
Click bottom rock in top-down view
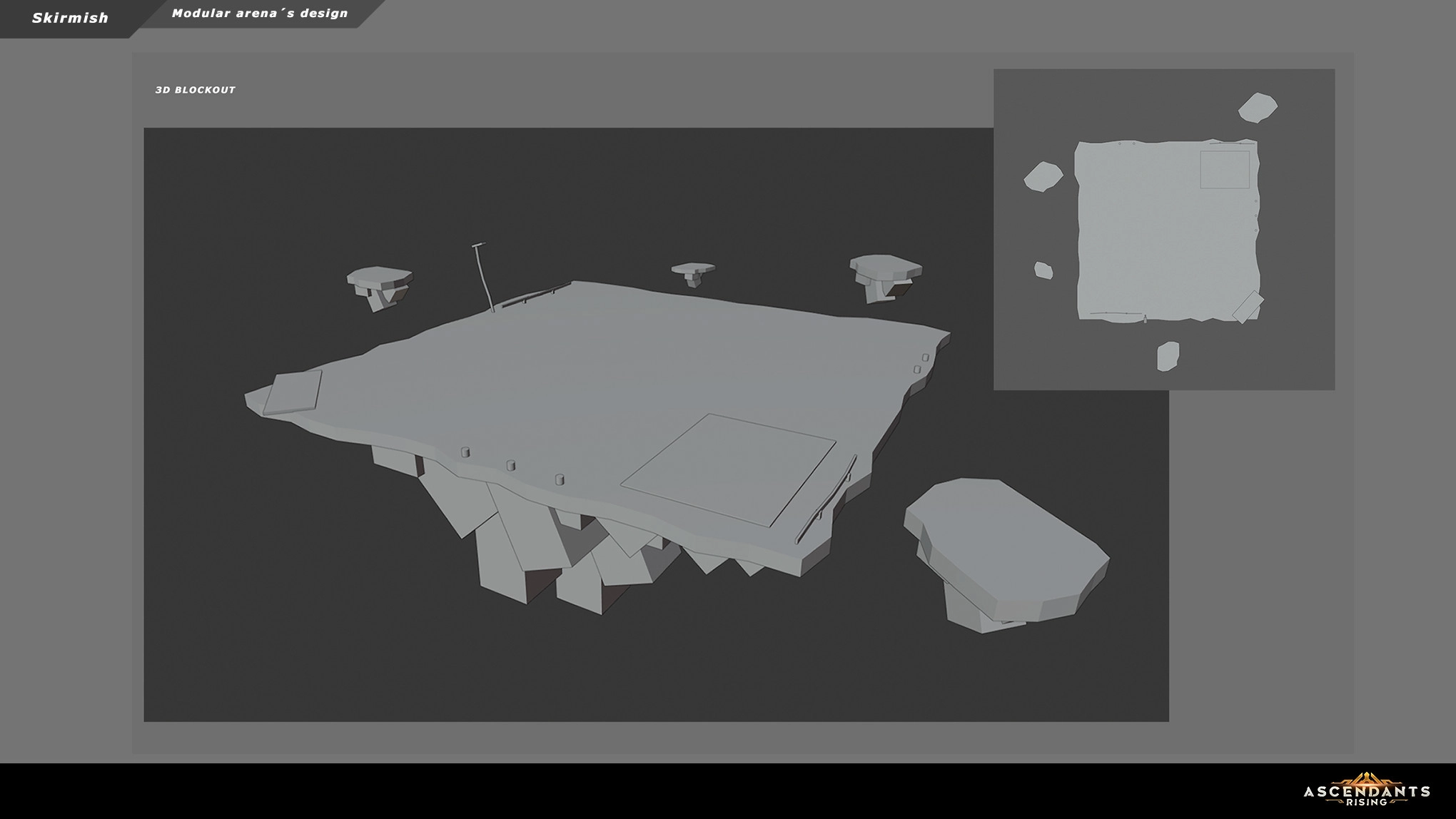(x=1168, y=356)
